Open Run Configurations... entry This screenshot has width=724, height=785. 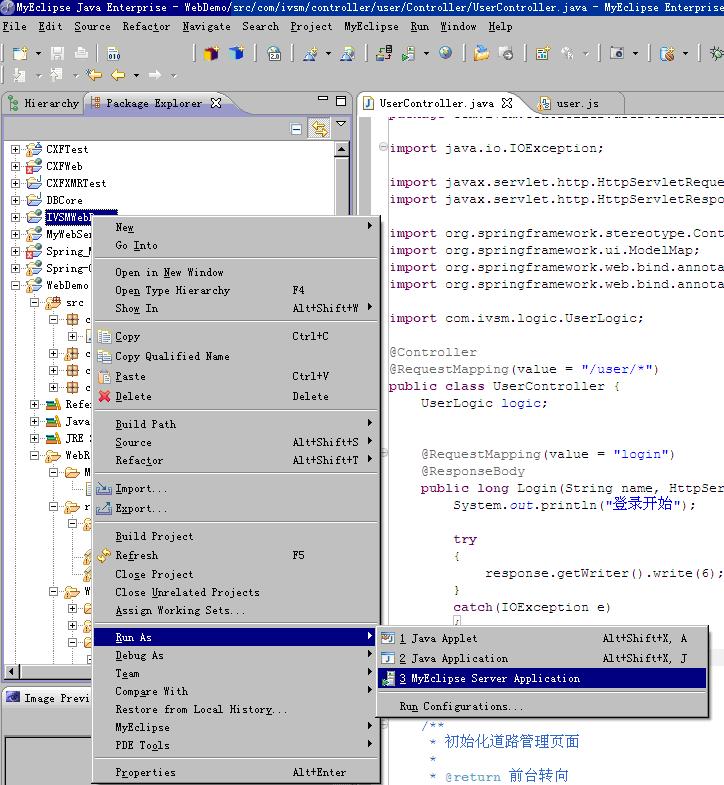coord(542,706)
